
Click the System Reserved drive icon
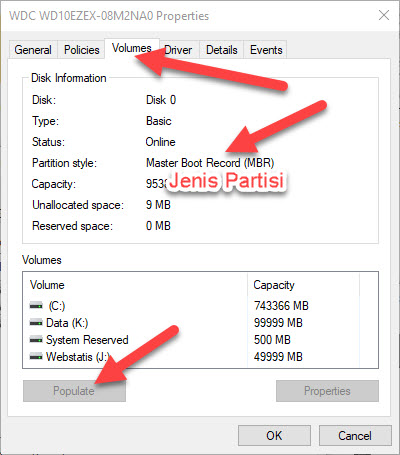tap(36, 340)
